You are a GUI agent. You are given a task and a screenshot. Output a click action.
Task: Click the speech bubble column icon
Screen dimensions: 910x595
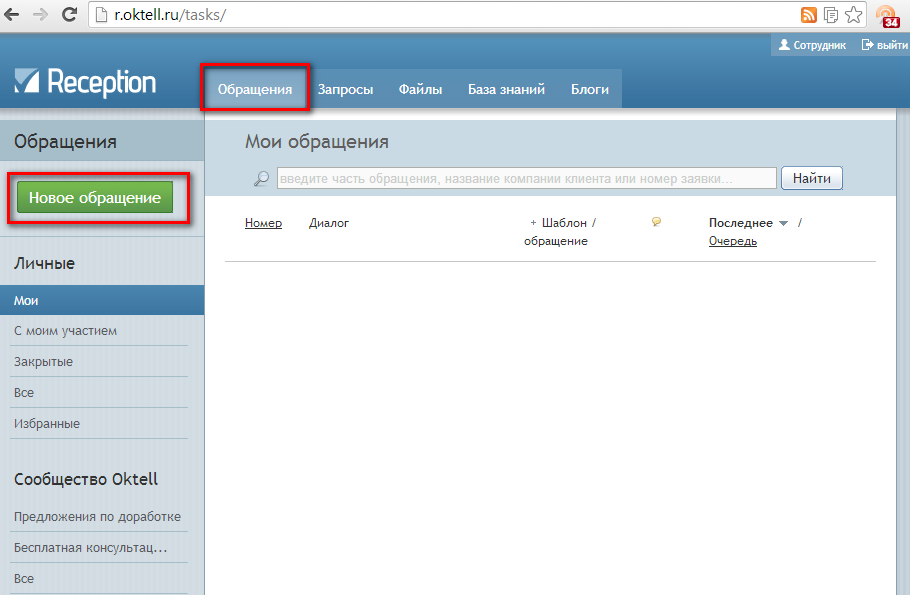click(656, 222)
